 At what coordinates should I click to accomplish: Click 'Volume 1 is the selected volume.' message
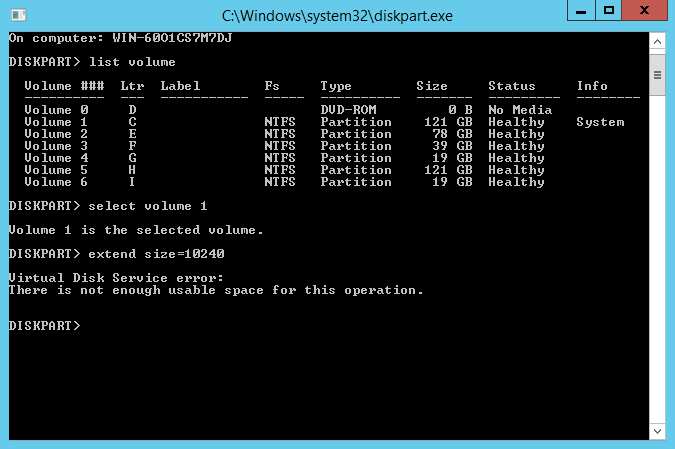coord(136,230)
